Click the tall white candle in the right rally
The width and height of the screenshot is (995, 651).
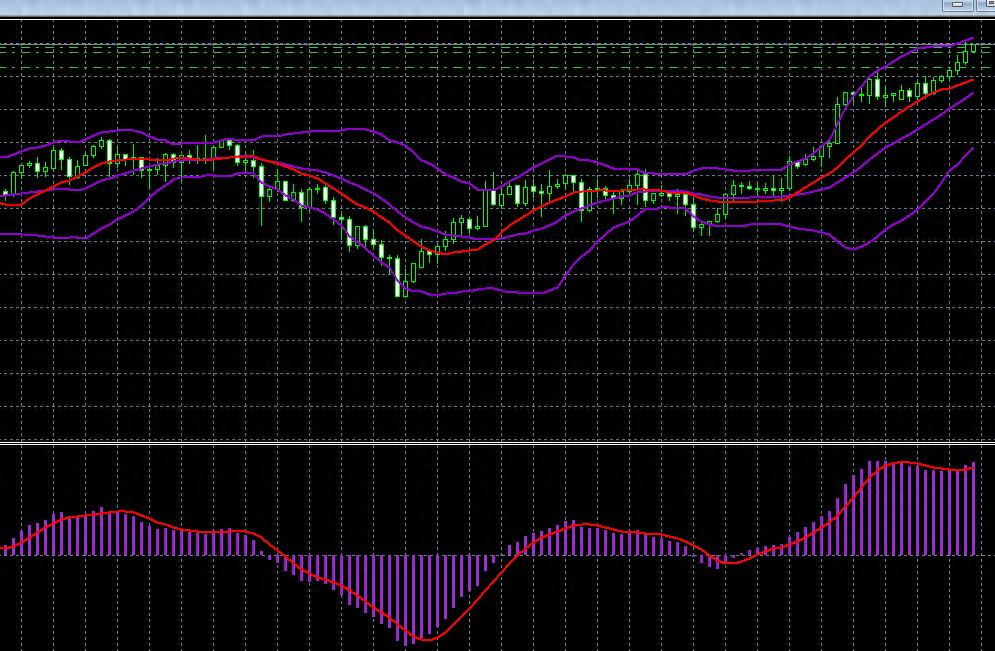877,88
